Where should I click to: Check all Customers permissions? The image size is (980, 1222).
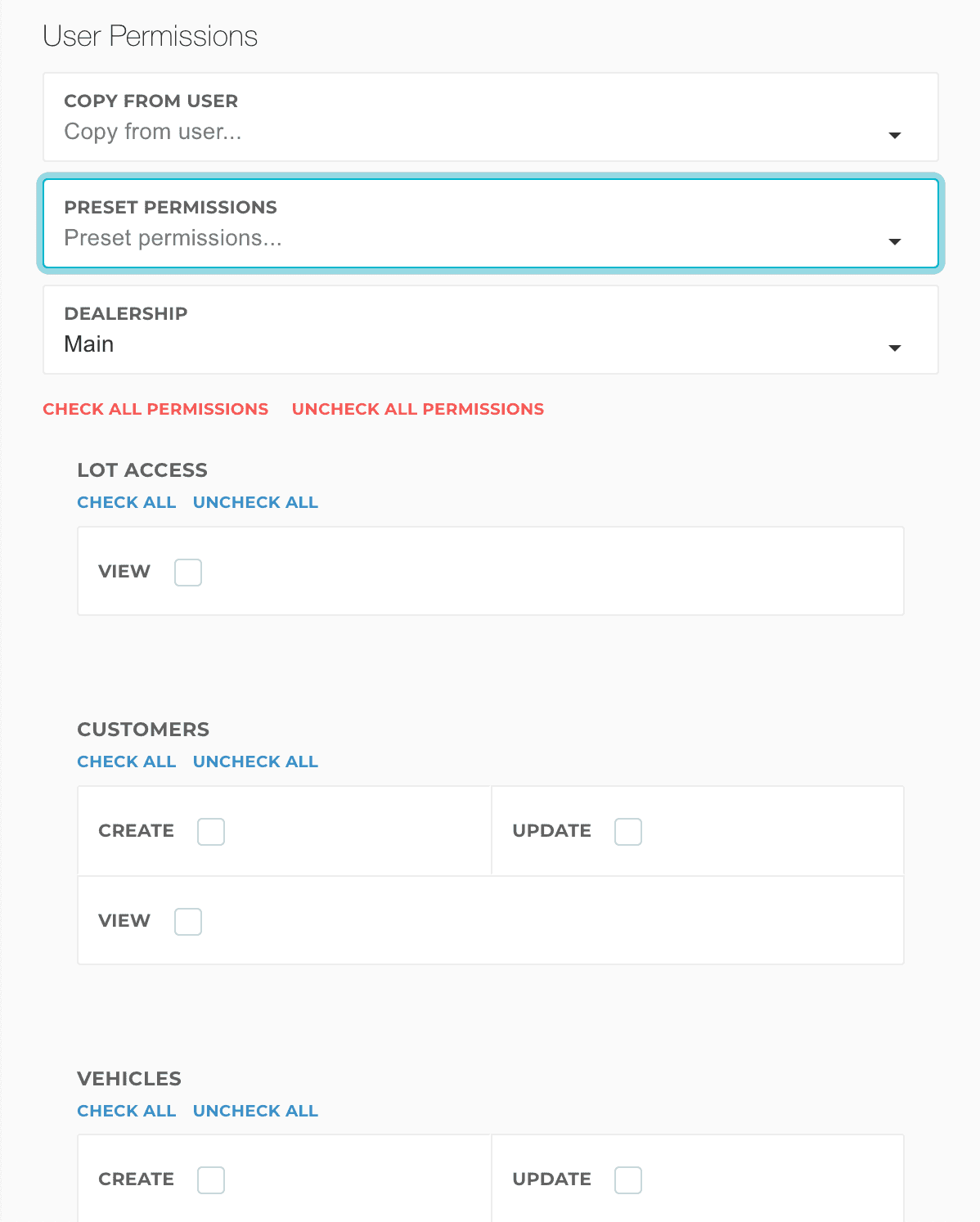coord(127,762)
